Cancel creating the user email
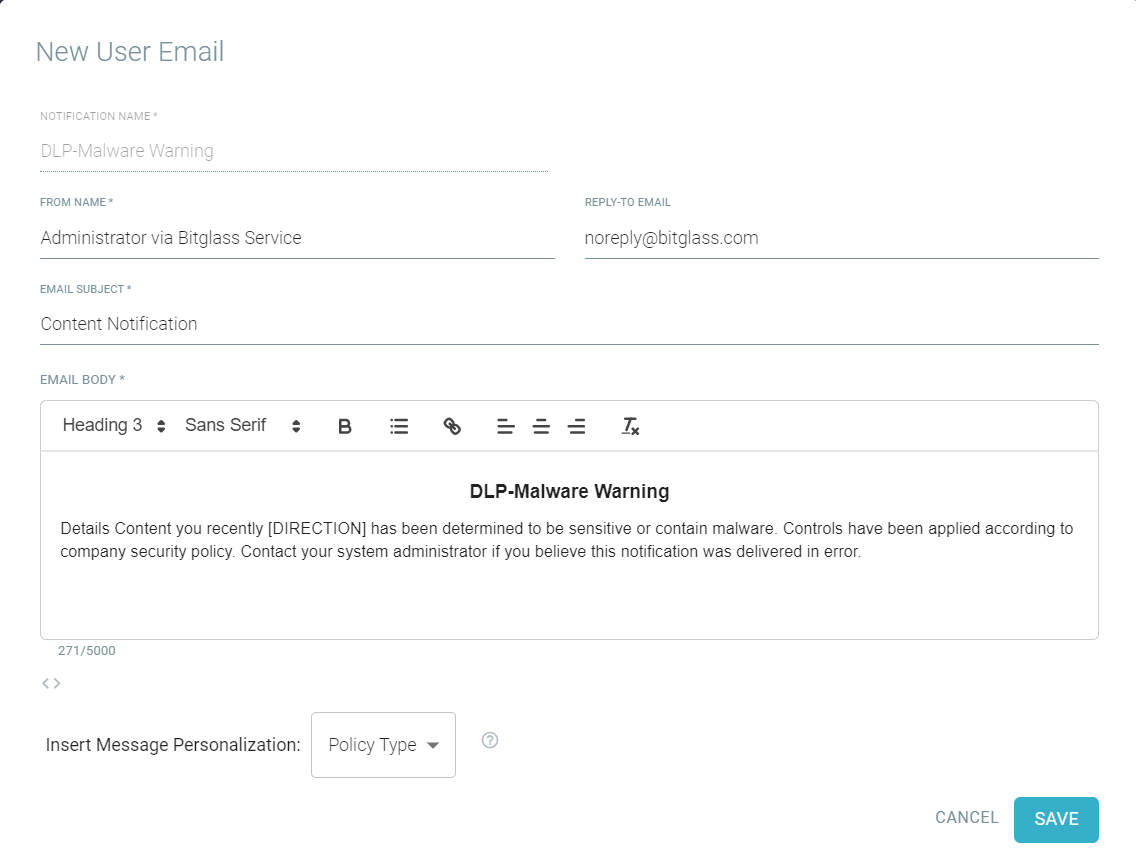 (x=966, y=818)
